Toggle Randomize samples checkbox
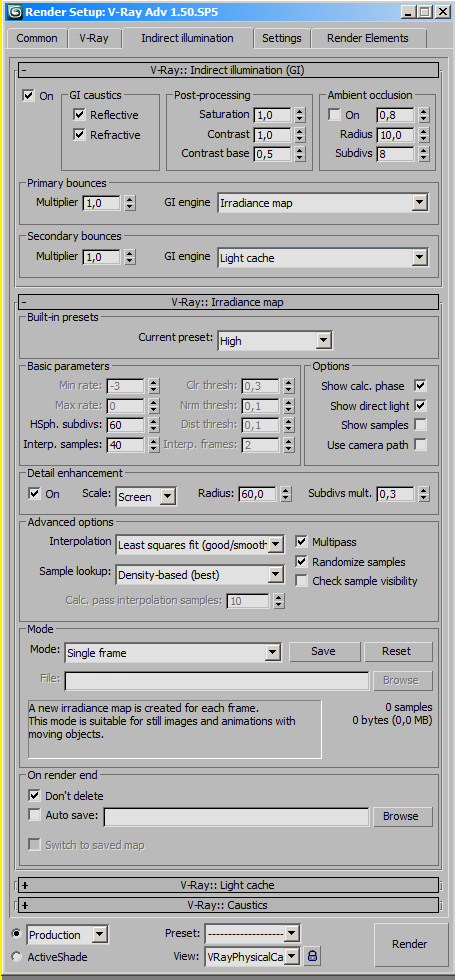 point(301,561)
